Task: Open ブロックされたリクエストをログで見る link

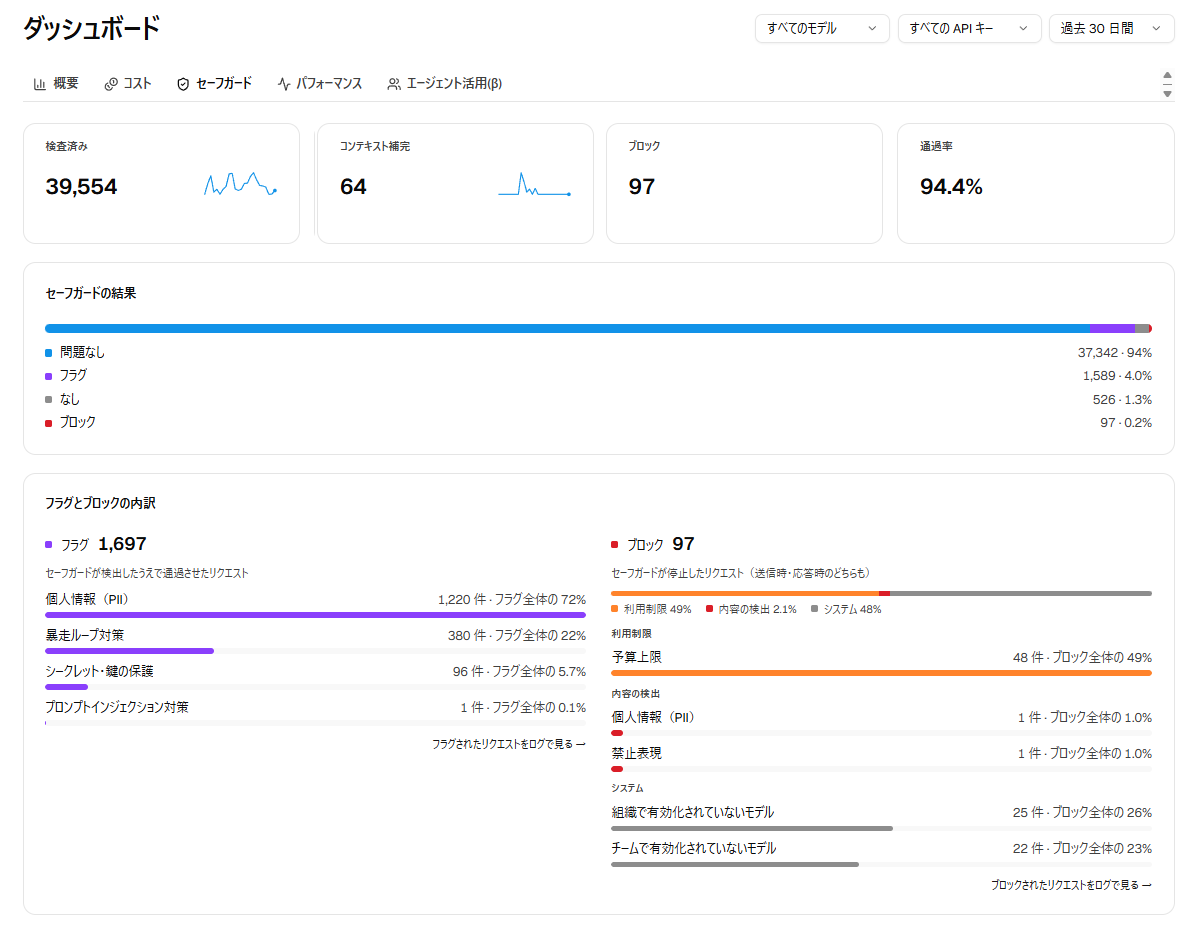Action: click(1071, 885)
